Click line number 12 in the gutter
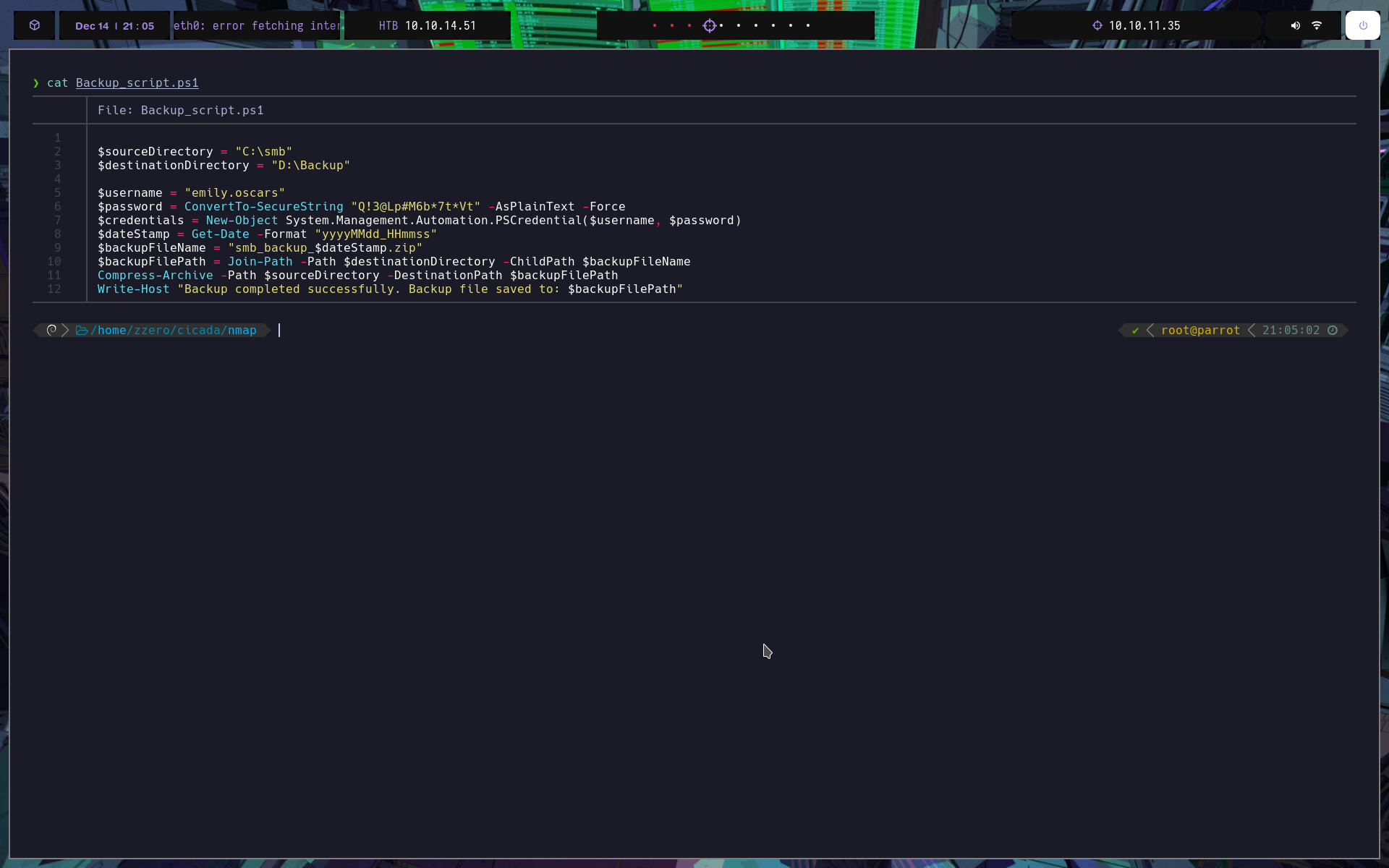The height and width of the screenshot is (868, 1389). [x=54, y=289]
